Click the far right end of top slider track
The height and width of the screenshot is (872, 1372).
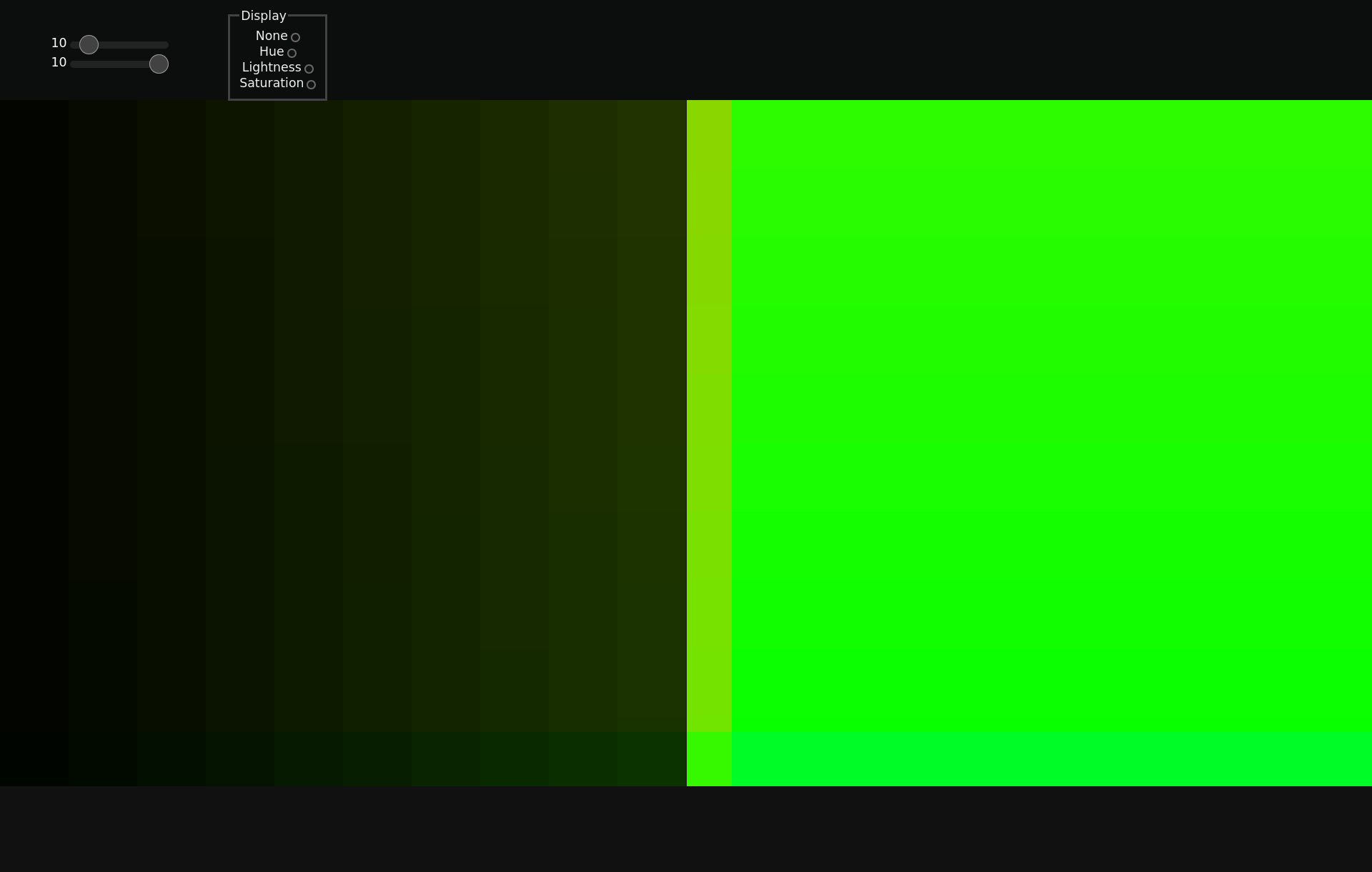pos(166,44)
